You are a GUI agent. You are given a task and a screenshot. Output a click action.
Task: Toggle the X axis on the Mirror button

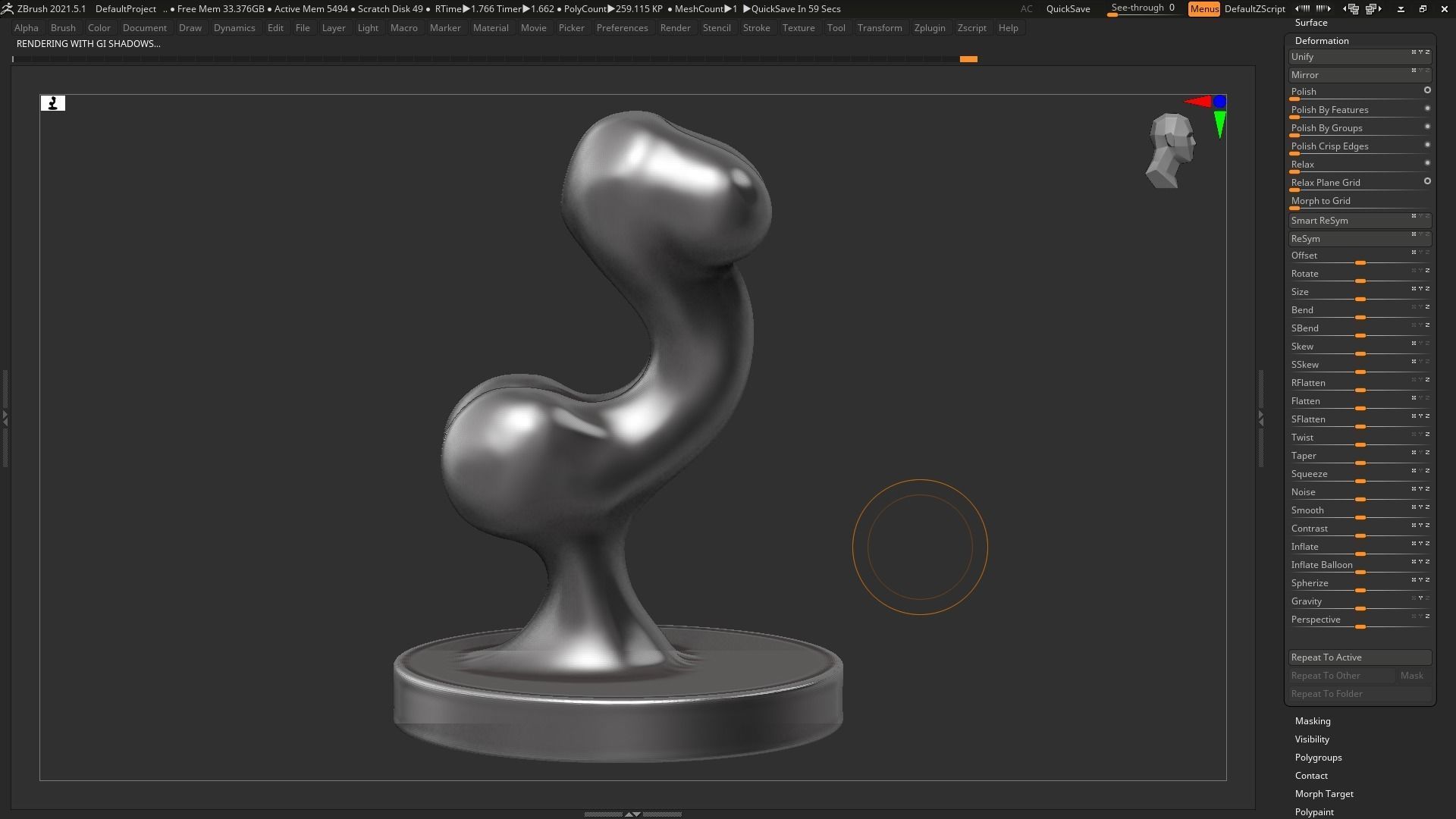tap(1414, 71)
